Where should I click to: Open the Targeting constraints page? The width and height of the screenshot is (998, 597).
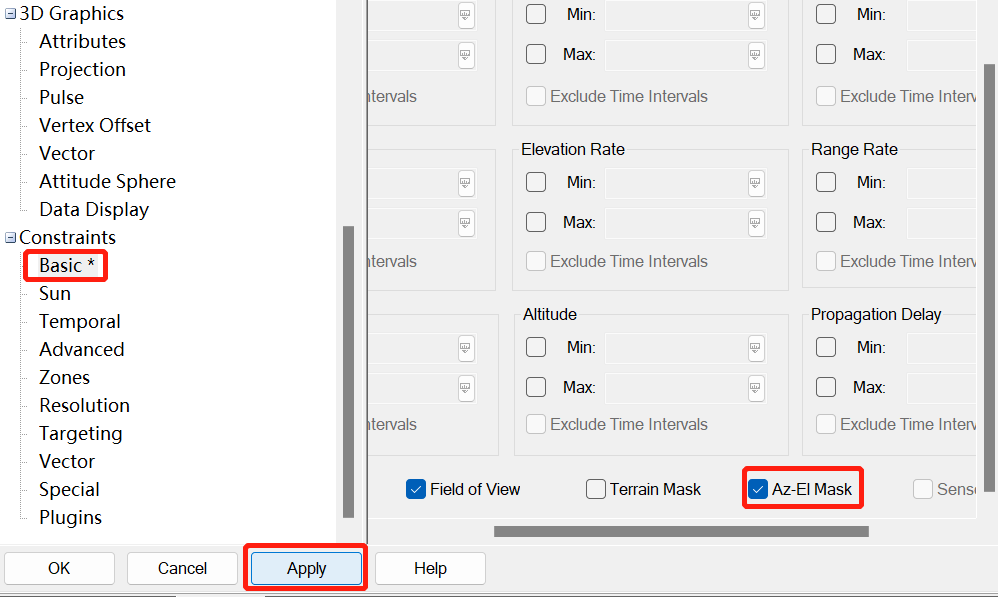[80, 433]
